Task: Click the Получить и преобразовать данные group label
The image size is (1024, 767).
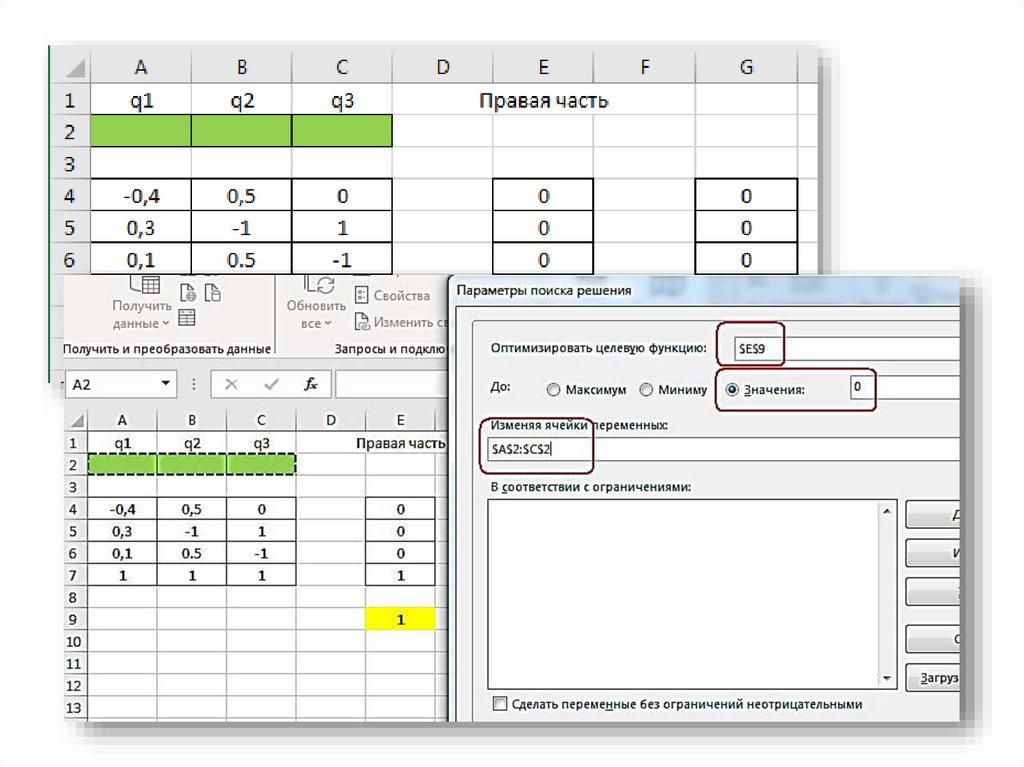Action: click(167, 349)
